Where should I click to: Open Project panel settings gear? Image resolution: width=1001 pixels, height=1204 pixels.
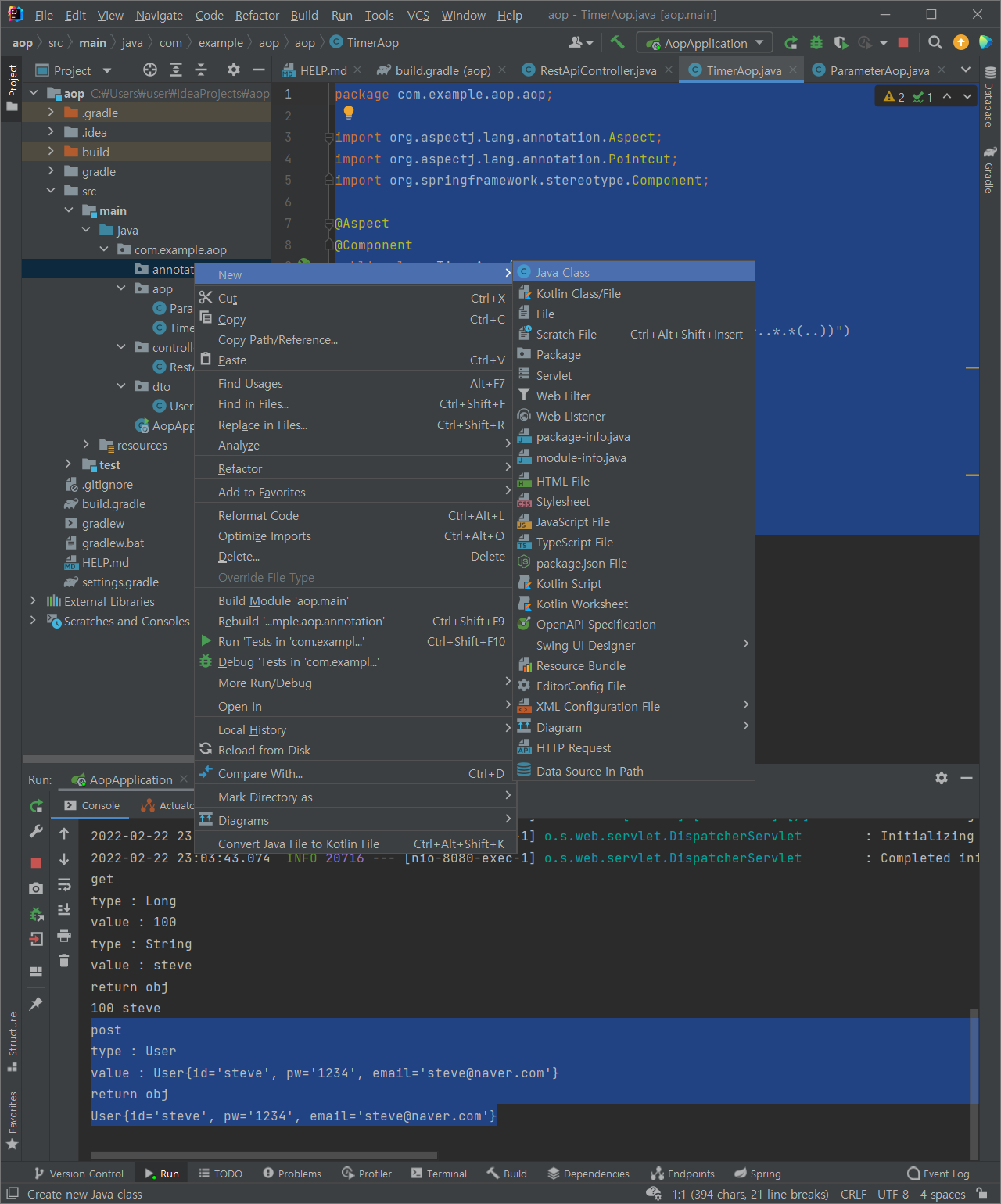tap(233, 70)
